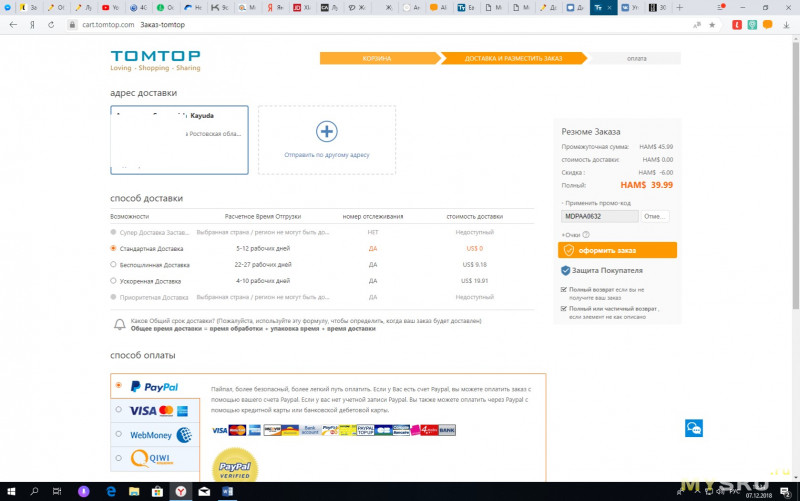This screenshot has height=501, width=800.
Task: Click the green extension icon in browser toolbar
Action: tap(752, 24)
